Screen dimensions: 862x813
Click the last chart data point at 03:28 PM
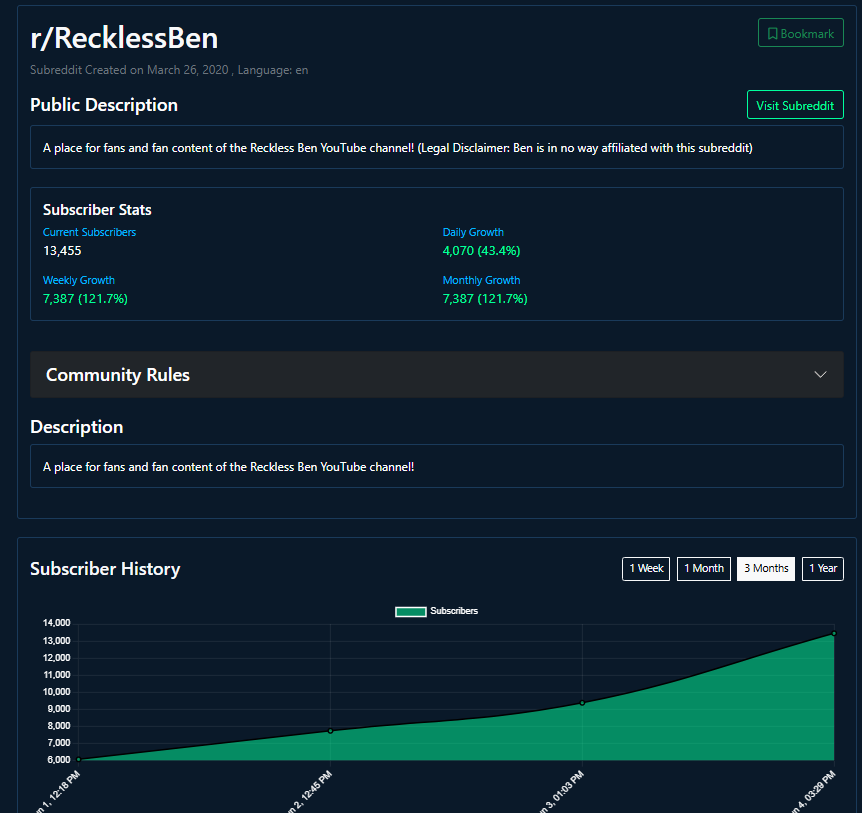point(834,633)
